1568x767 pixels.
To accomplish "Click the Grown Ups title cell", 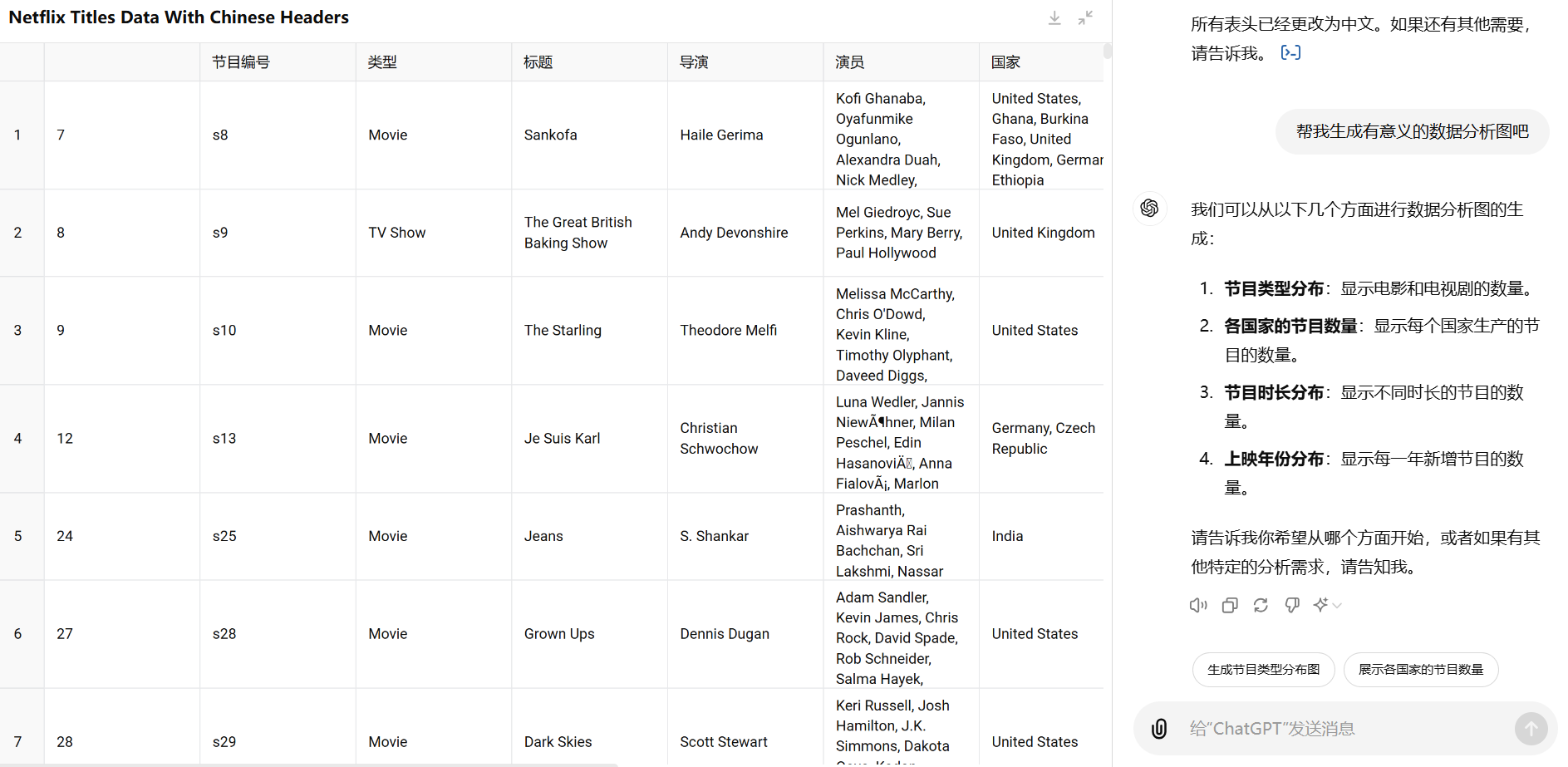I will click(x=589, y=633).
